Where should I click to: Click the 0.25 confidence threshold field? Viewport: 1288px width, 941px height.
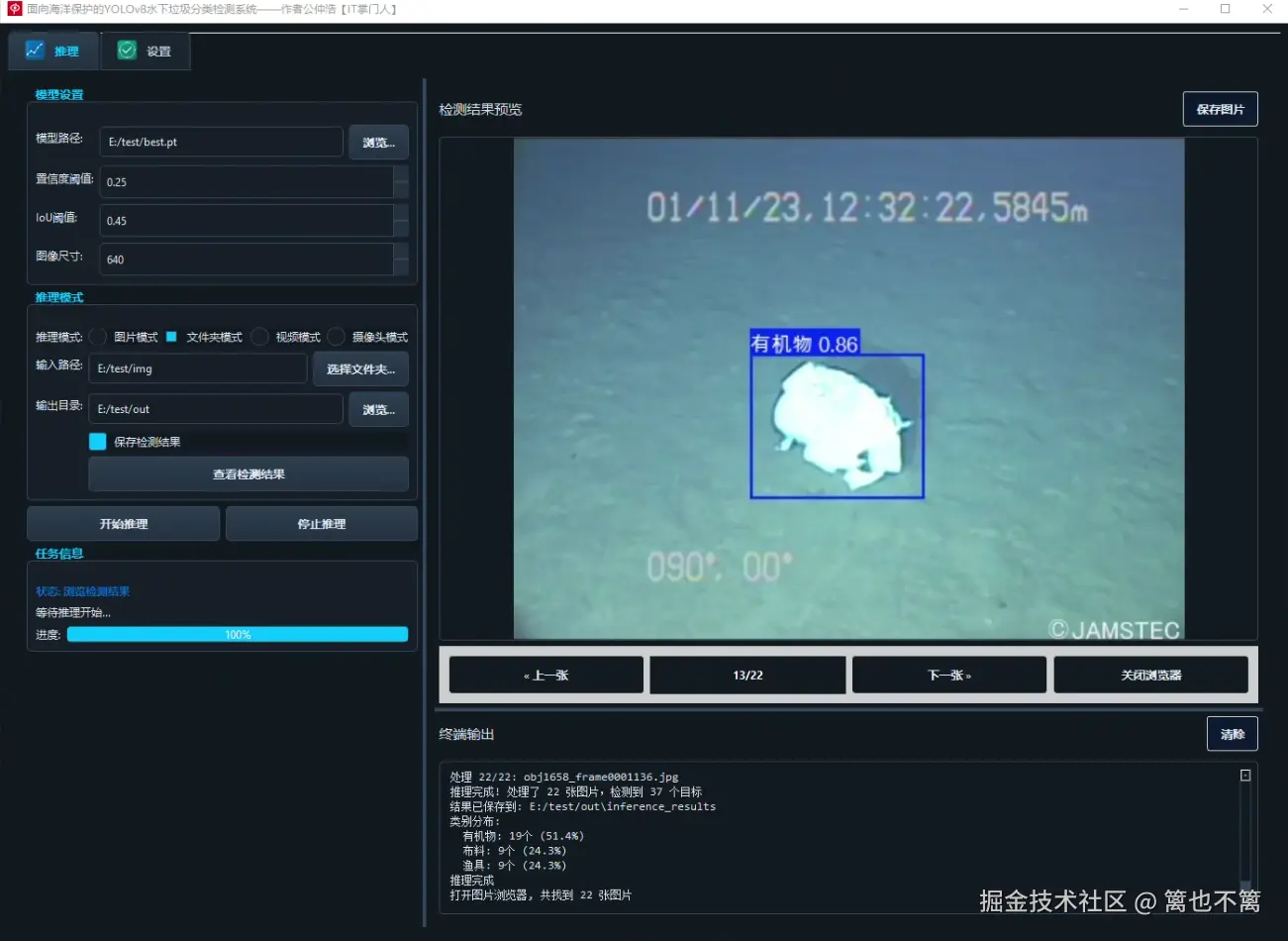click(x=247, y=181)
